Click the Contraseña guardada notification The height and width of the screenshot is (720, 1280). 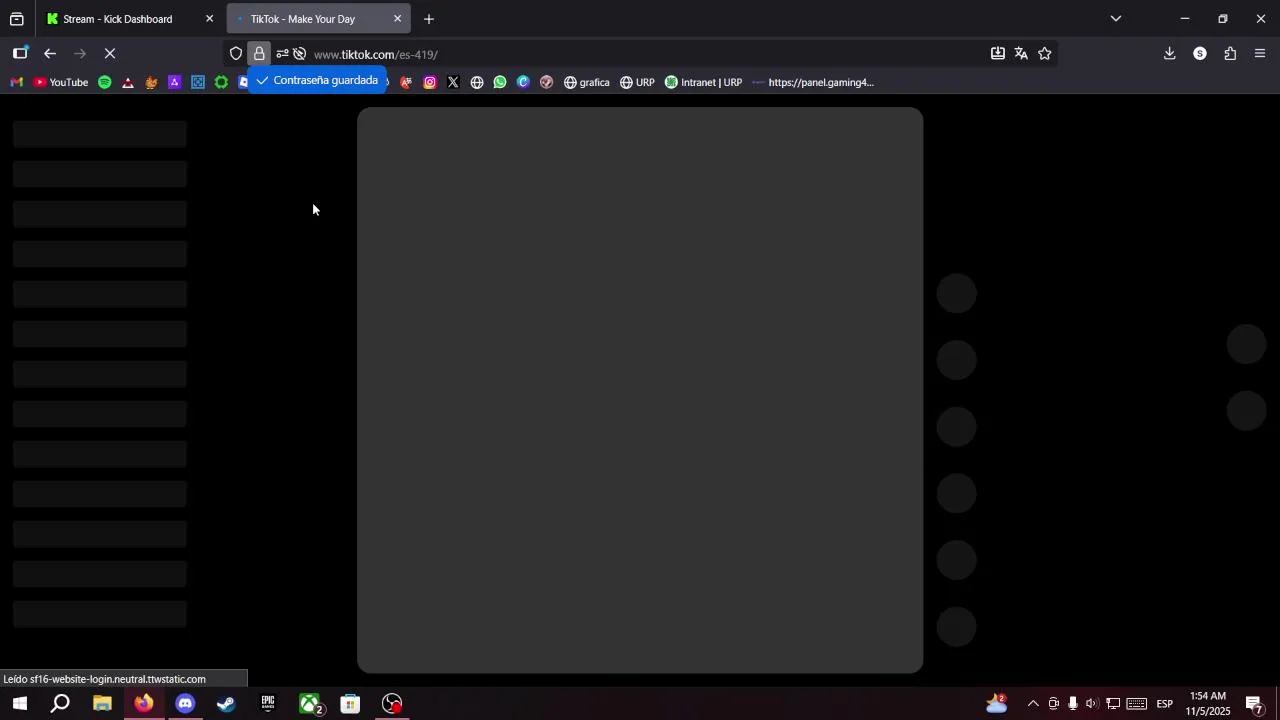[x=317, y=80]
